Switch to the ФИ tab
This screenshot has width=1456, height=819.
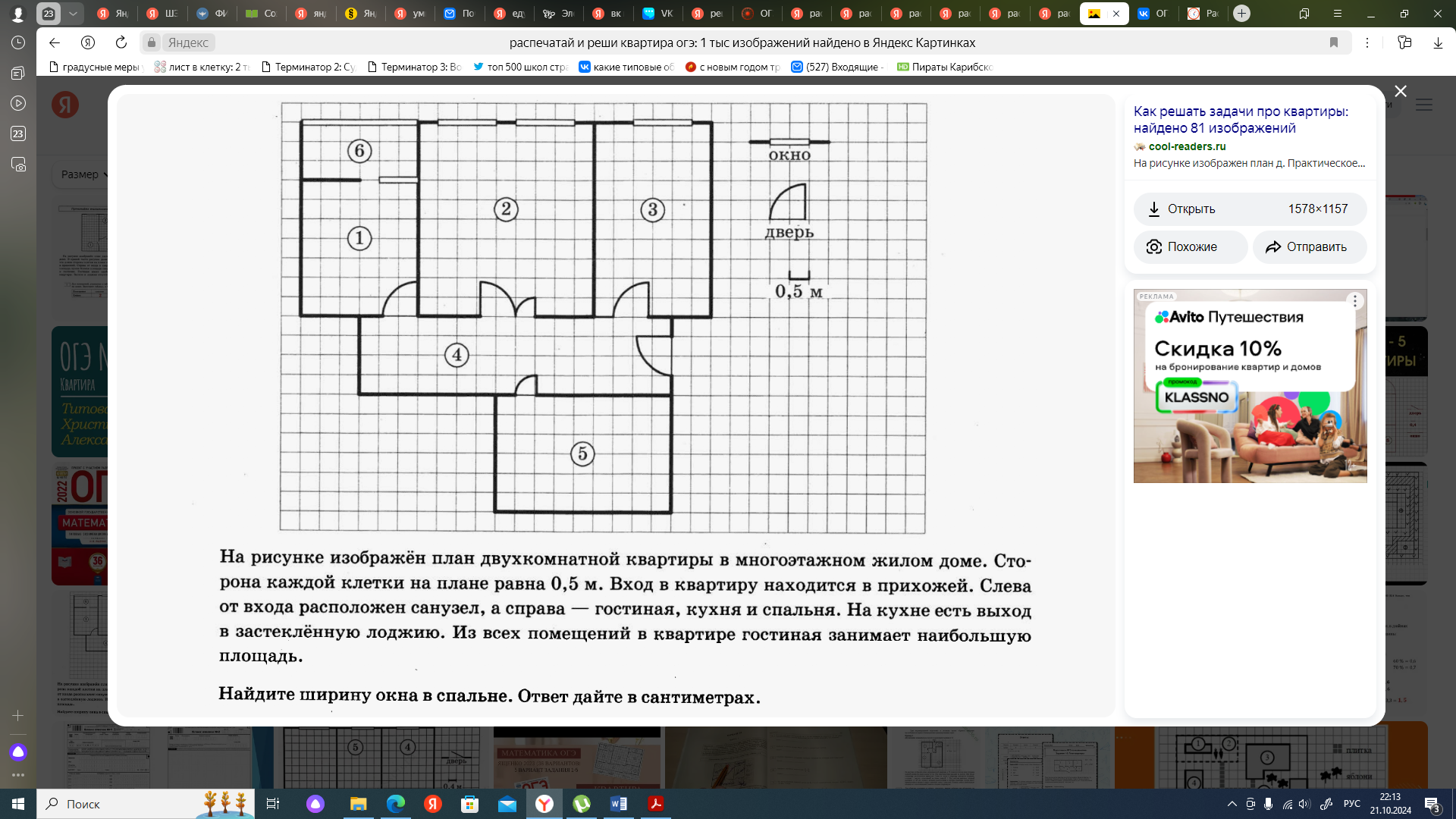pos(212,13)
